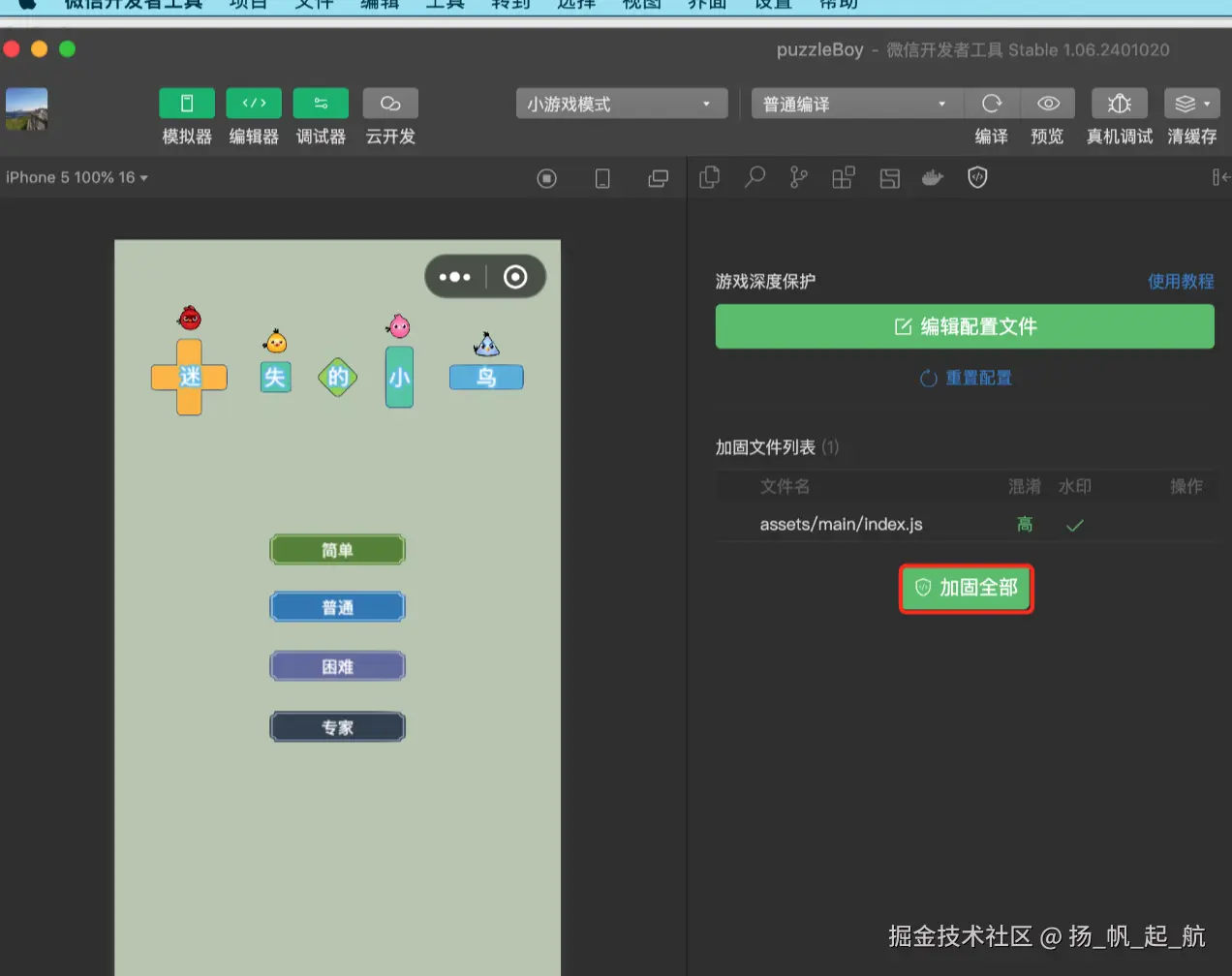Open the 编辑 menu in menu bar

point(380,5)
